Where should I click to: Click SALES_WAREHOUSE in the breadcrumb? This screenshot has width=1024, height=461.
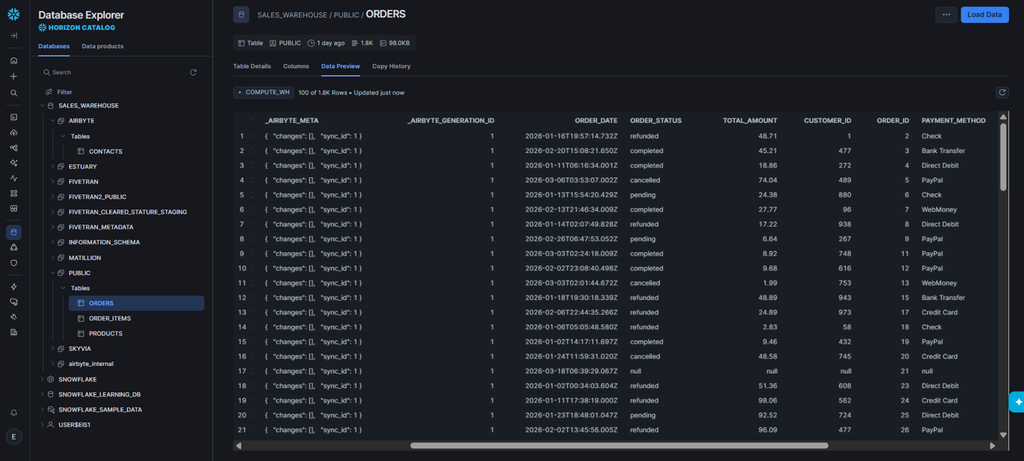click(x=292, y=14)
